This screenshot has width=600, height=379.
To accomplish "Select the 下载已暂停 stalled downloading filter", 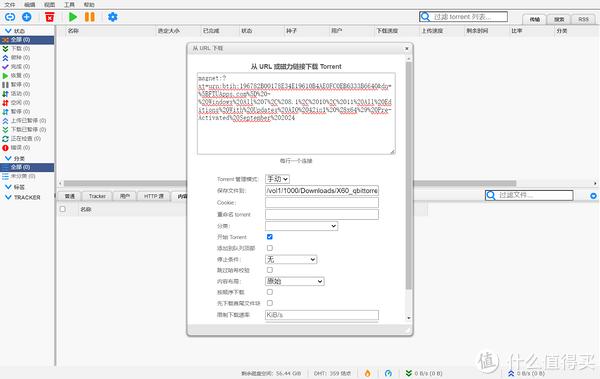I will coord(27,129).
